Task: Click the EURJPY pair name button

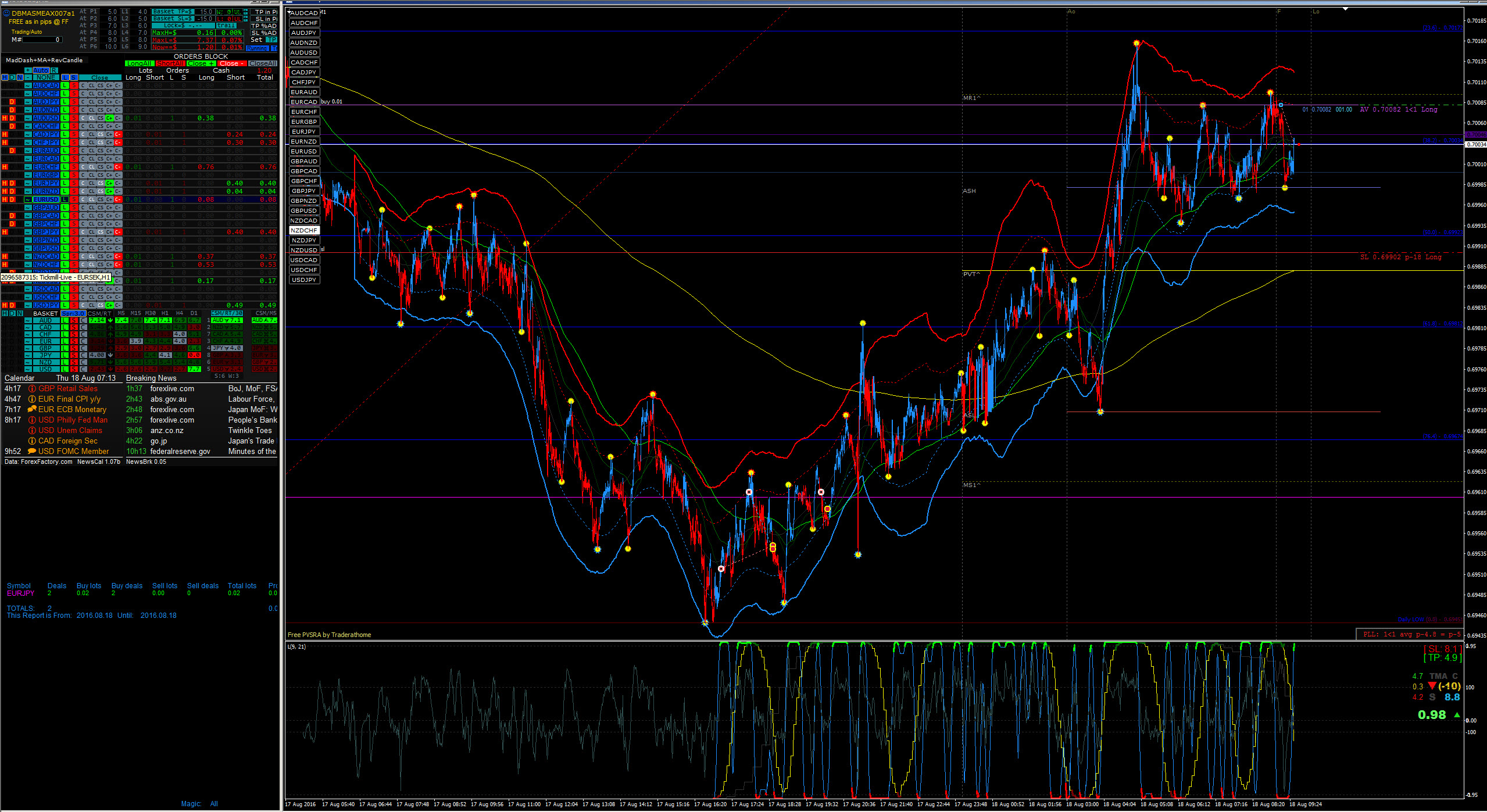Action: [x=46, y=183]
